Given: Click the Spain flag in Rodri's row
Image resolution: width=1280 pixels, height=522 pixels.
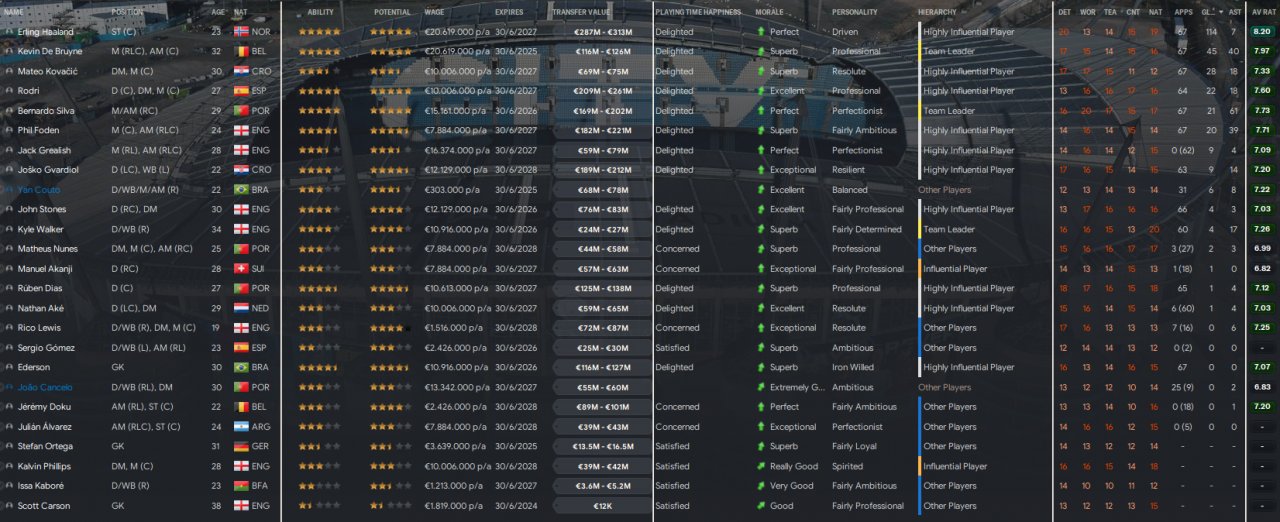Looking at the screenshot, I should 240,91.
